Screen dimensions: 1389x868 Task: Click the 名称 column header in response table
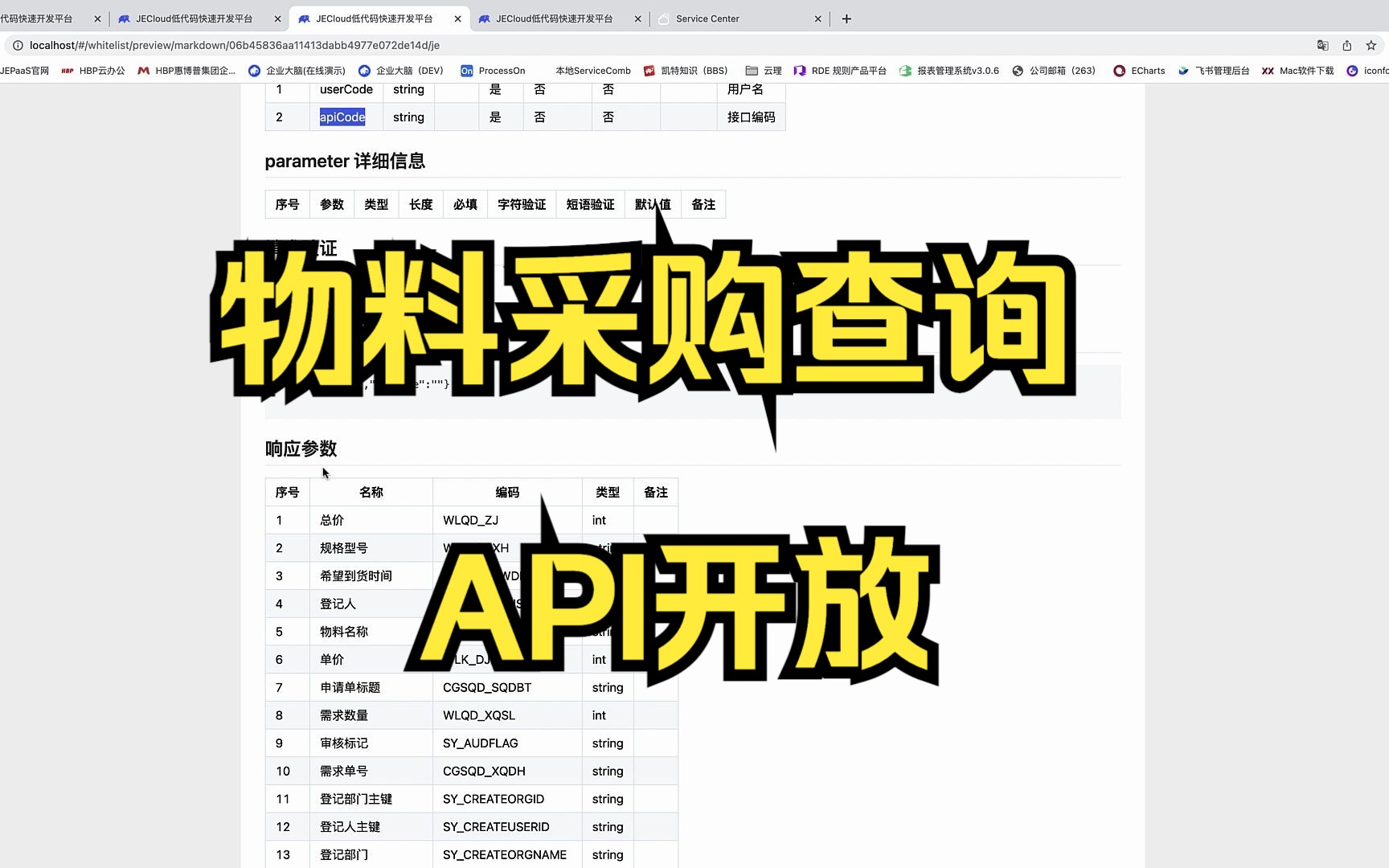tap(371, 493)
